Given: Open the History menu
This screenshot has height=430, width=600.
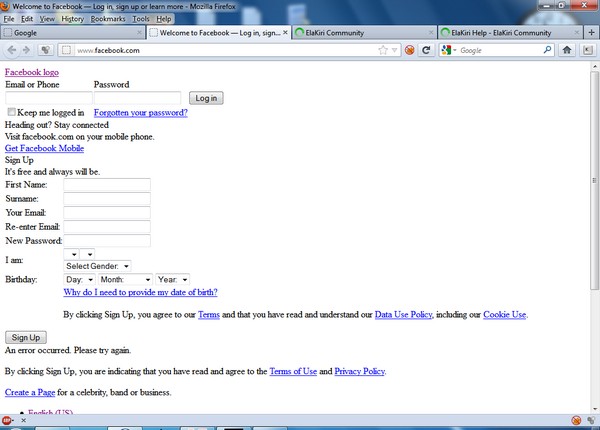Looking at the screenshot, I should click(x=72, y=19).
